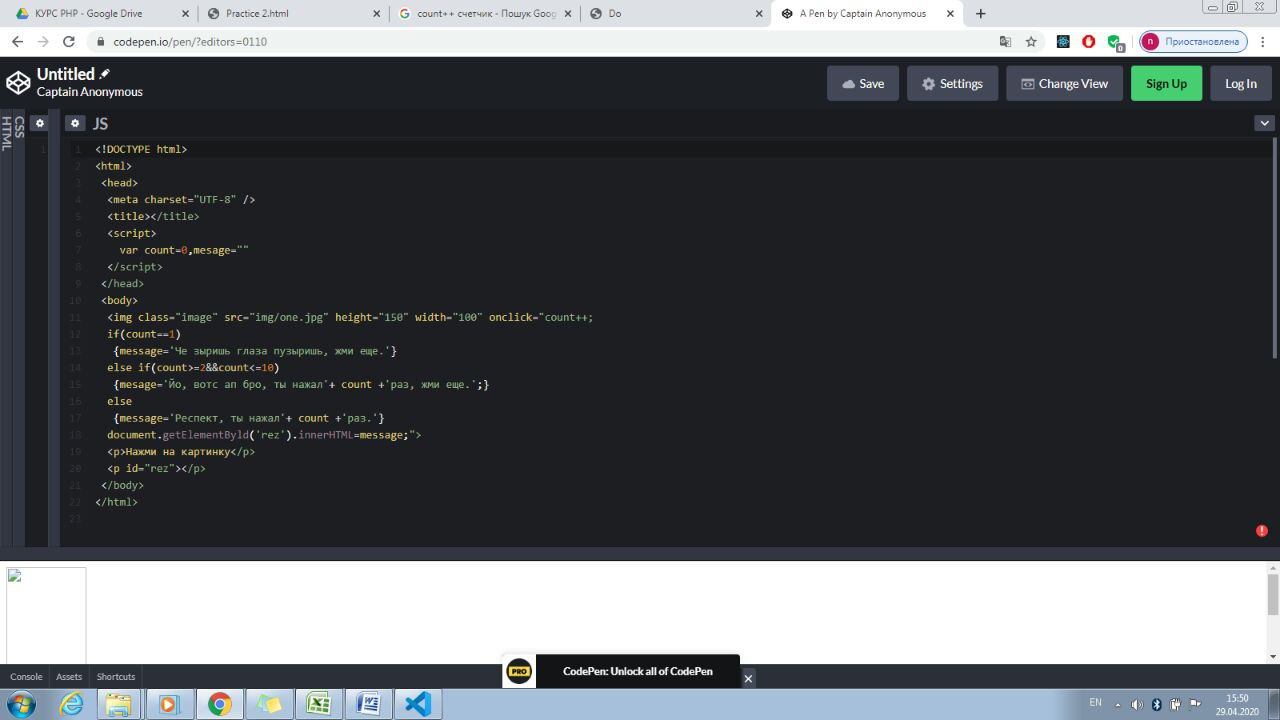The width and height of the screenshot is (1280, 720).
Task: Edit pen title via pencil icon
Action: click(x=105, y=74)
